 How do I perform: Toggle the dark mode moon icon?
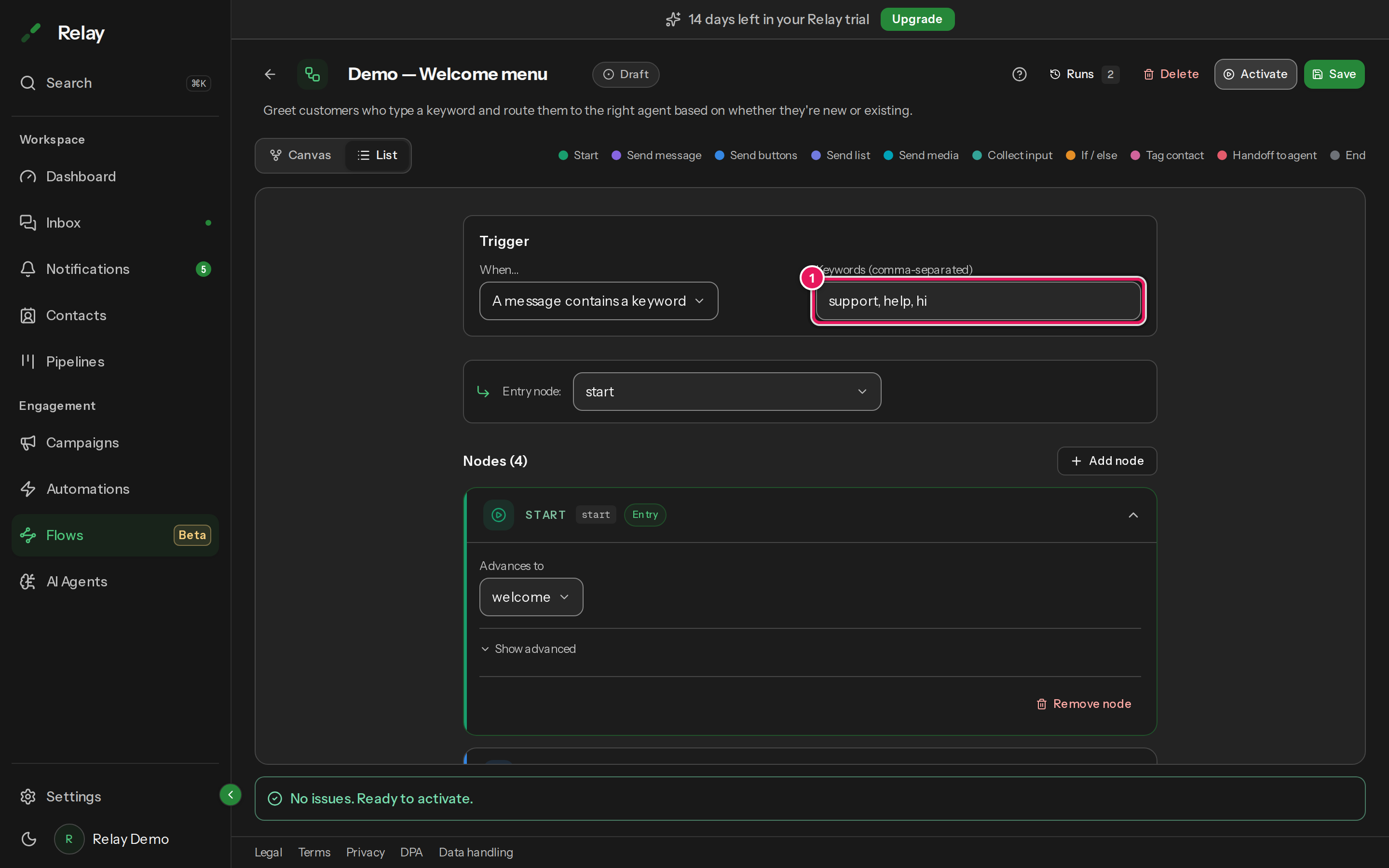pos(29,839)
